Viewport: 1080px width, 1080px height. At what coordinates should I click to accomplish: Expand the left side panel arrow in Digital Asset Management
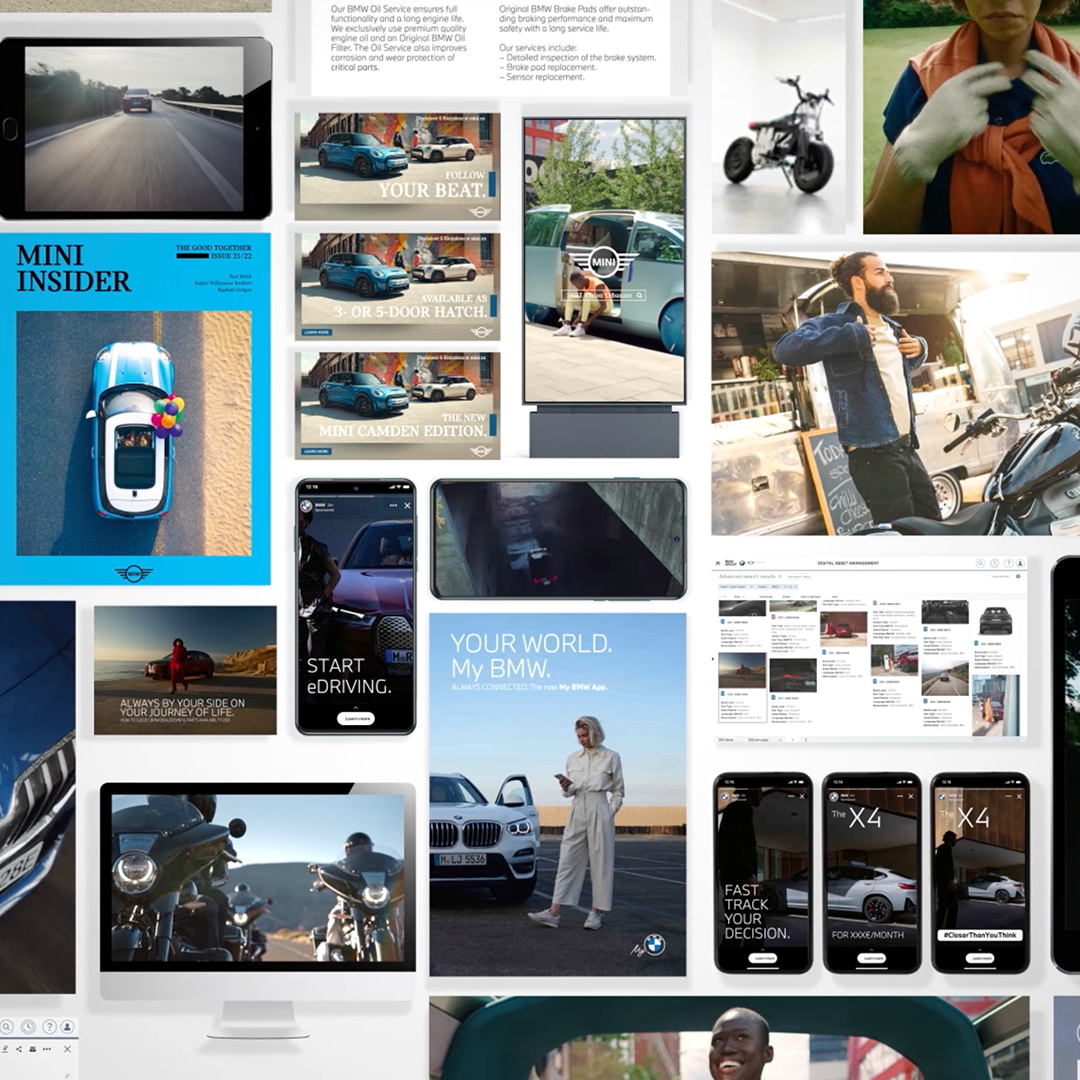click(x=713, y=659)
